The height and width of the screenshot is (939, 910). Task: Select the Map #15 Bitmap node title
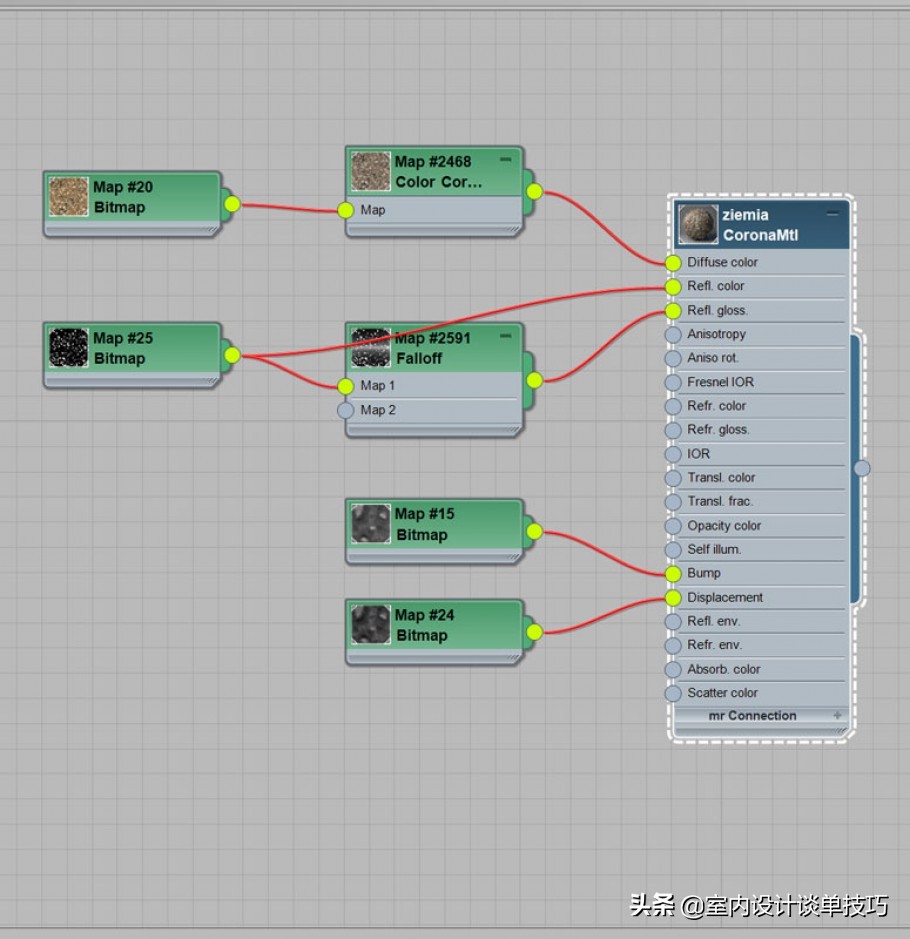point(424,524)
